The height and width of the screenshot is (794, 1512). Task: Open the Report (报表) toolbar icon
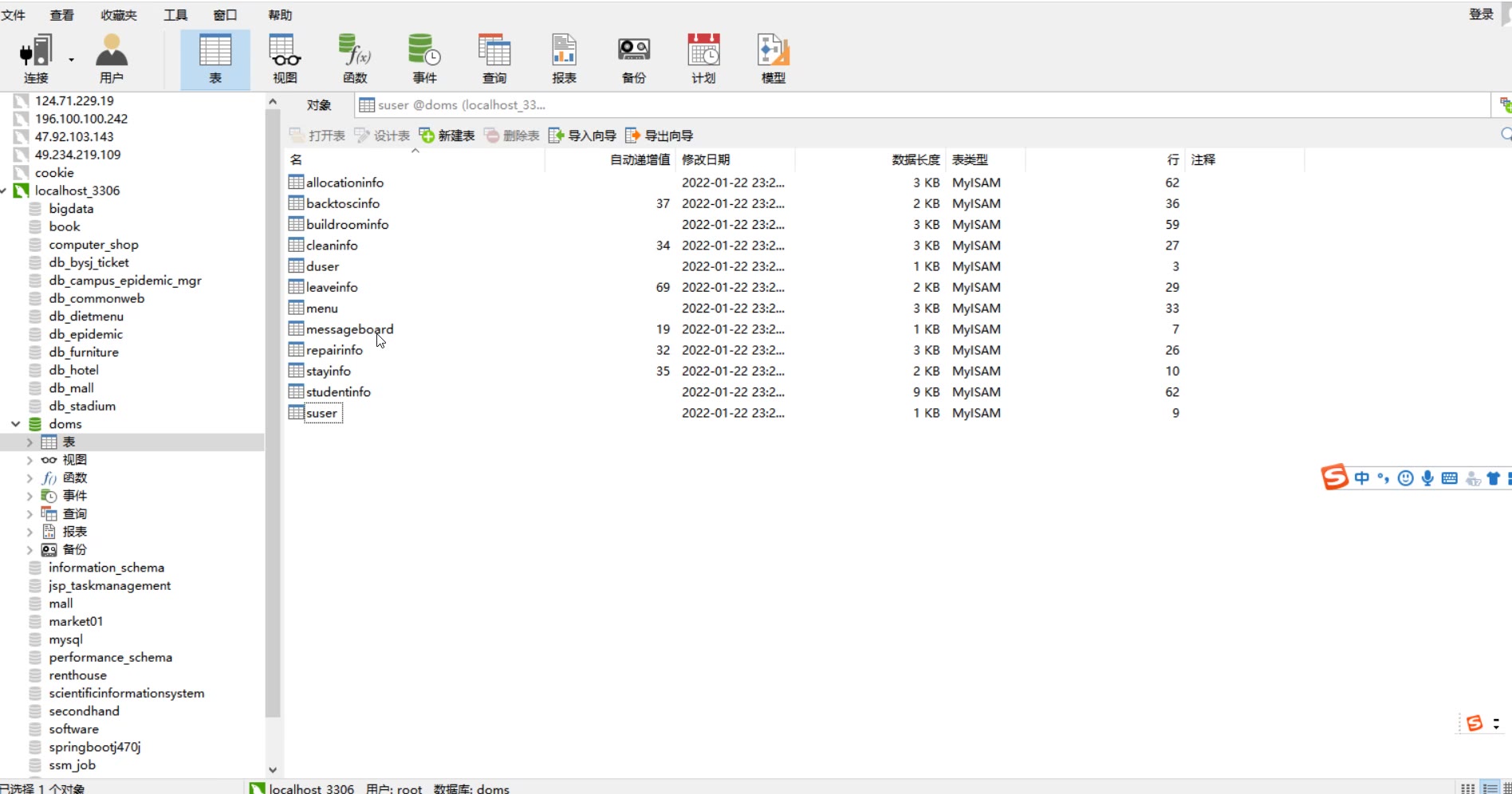(564, 58)
